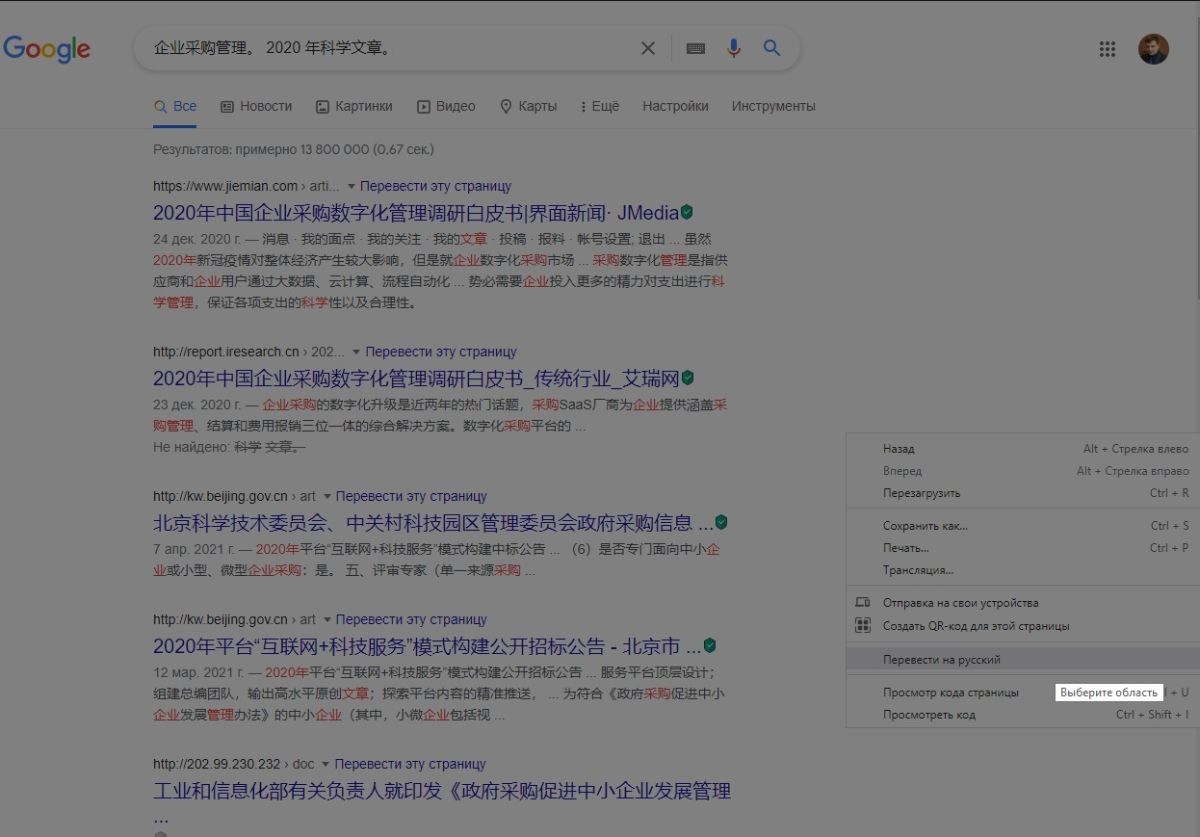1200x837 pixels.
Task: Select 'Печать...' from context menu
Action: [x=1022, y=548]
